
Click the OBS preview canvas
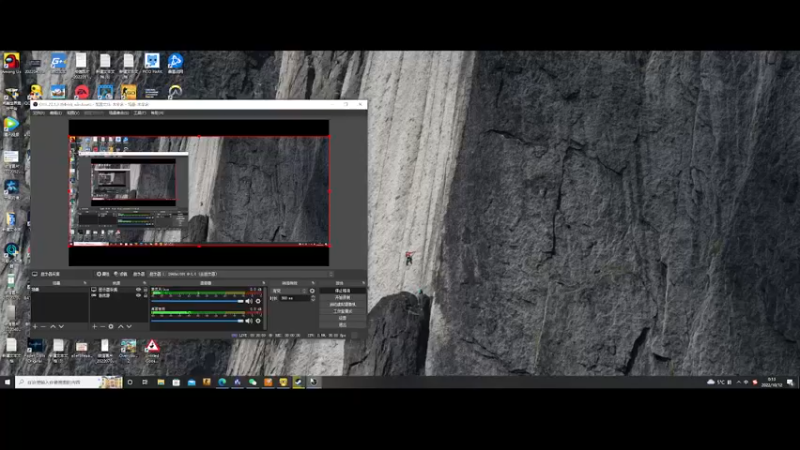pyautogui.click(x=199, y=191)
